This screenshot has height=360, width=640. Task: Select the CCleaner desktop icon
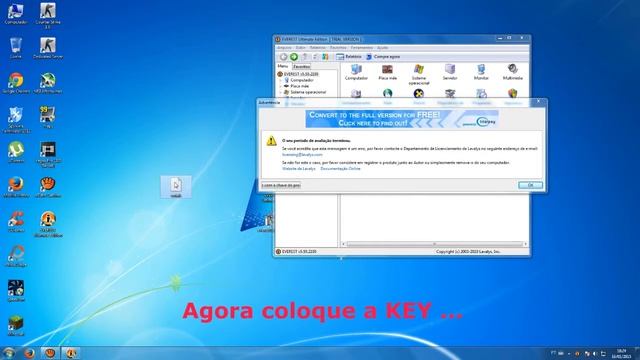pyautogui.click(x=16, y=222)
